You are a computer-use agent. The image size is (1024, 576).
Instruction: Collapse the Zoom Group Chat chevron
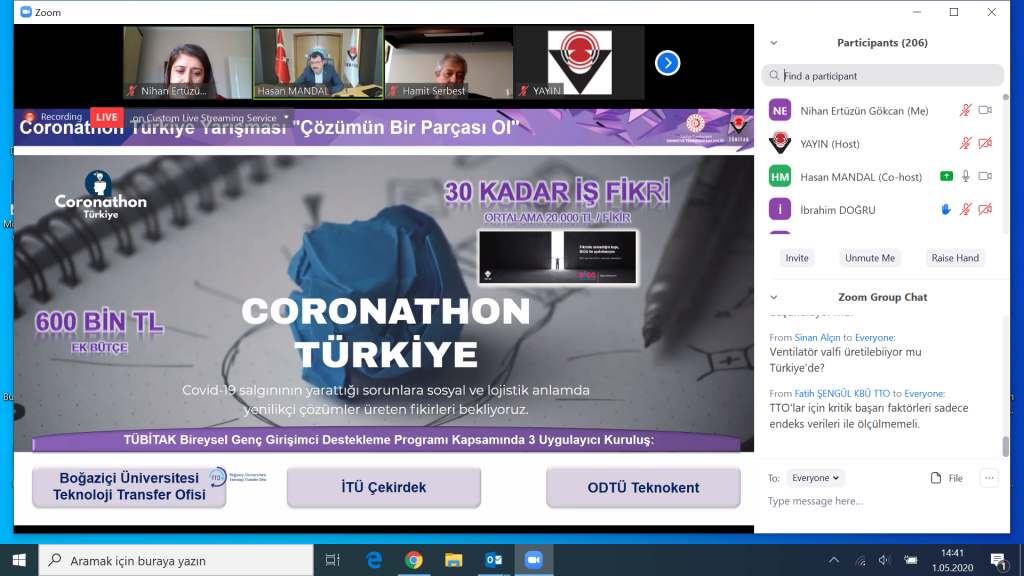pos(773,297)
